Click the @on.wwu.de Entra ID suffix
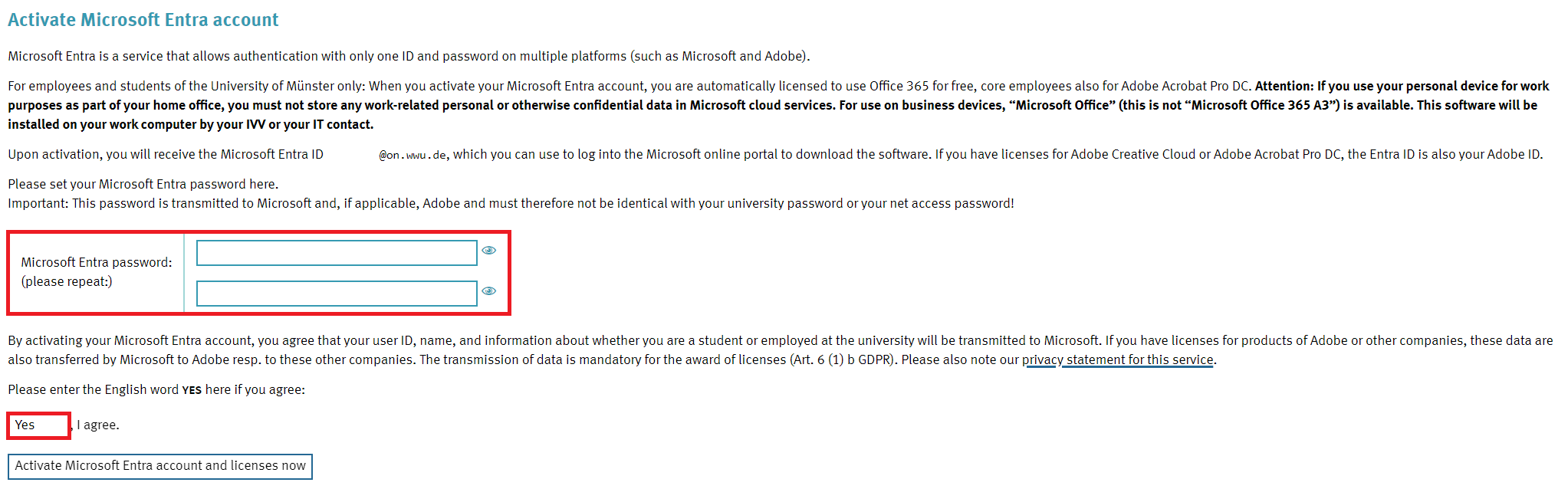The image size is (1568, 489). click(x=413, y=155)
